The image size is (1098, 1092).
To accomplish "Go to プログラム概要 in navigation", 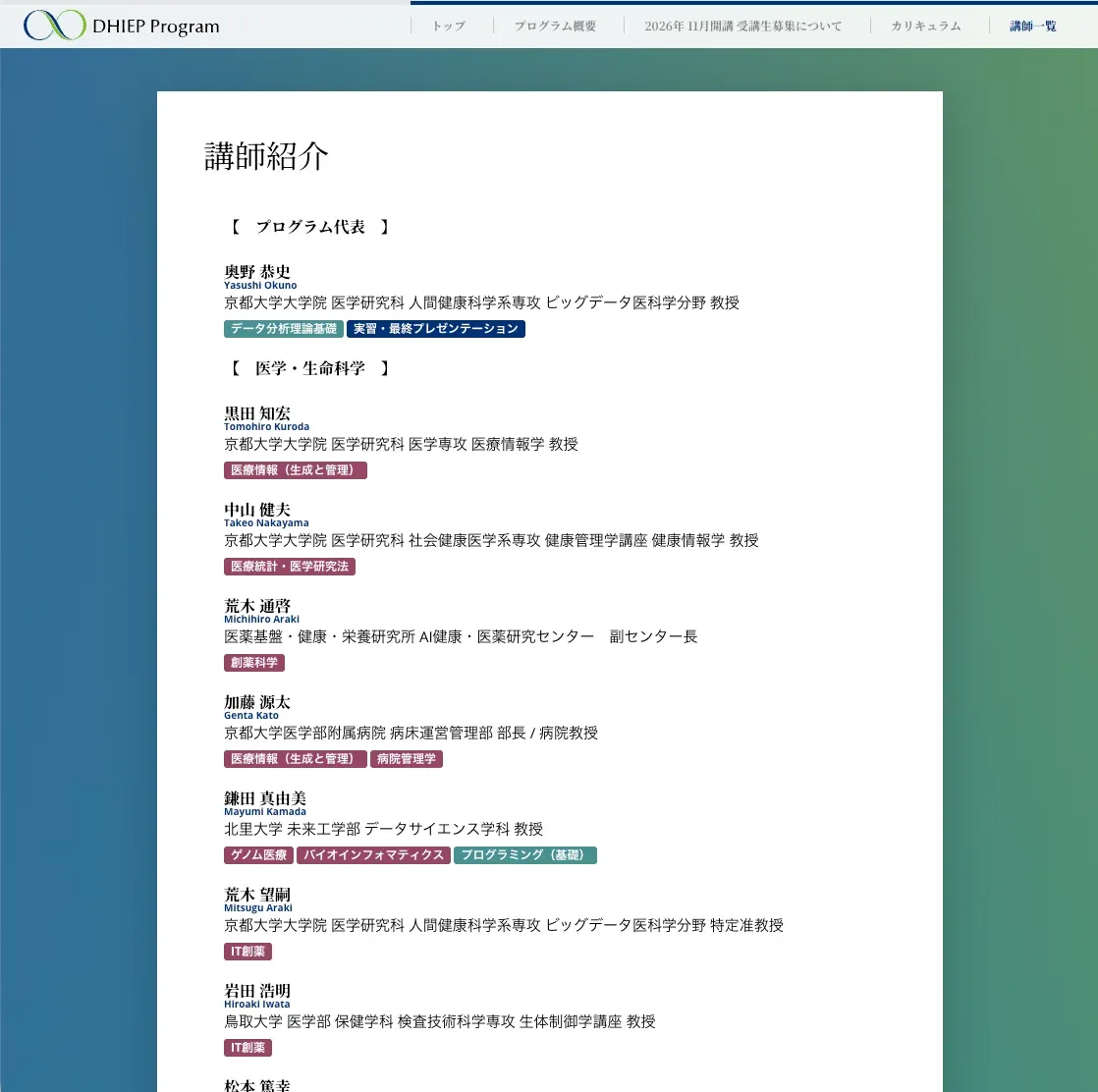I will click(x=555, y=26).
